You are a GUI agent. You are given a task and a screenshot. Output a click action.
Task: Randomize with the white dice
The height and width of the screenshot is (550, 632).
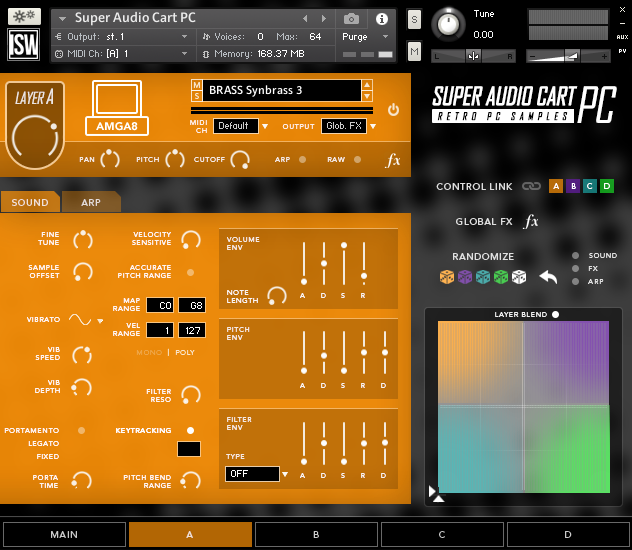coord(519,277)
